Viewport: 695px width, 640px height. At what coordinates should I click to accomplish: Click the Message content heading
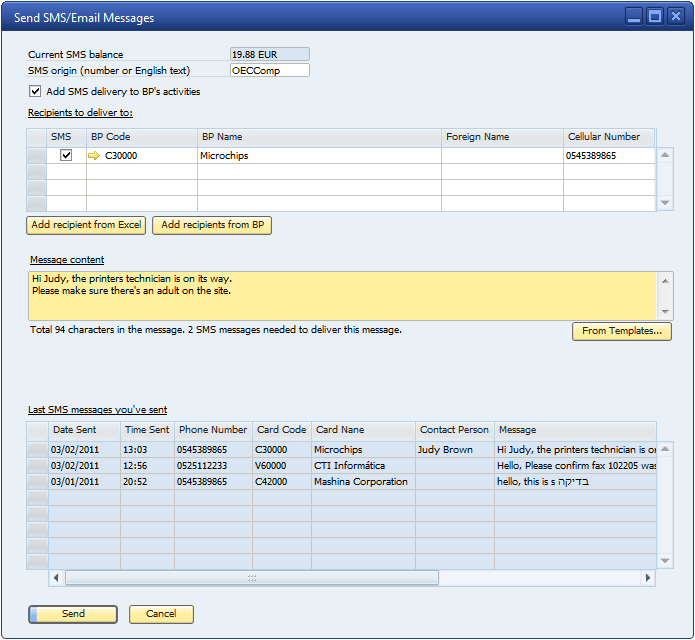[67, 260]
